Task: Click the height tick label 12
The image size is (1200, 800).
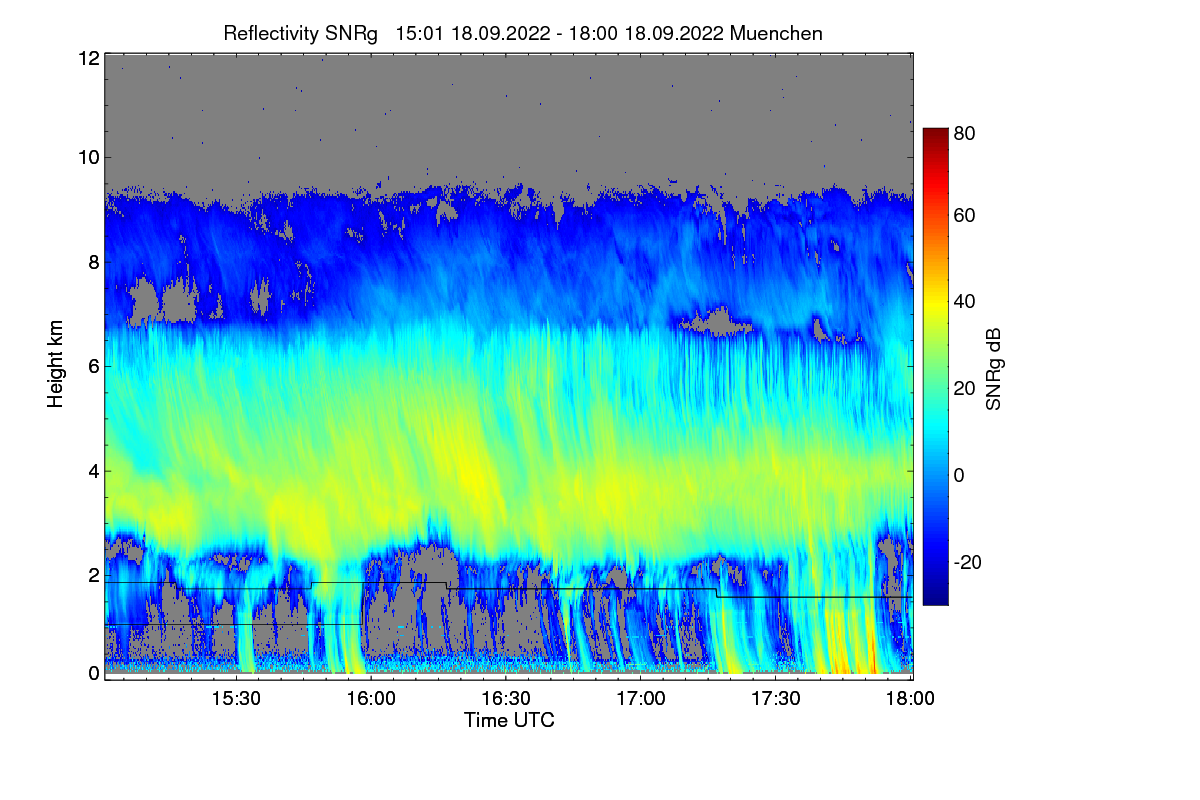Action: [x=88, y=58]
